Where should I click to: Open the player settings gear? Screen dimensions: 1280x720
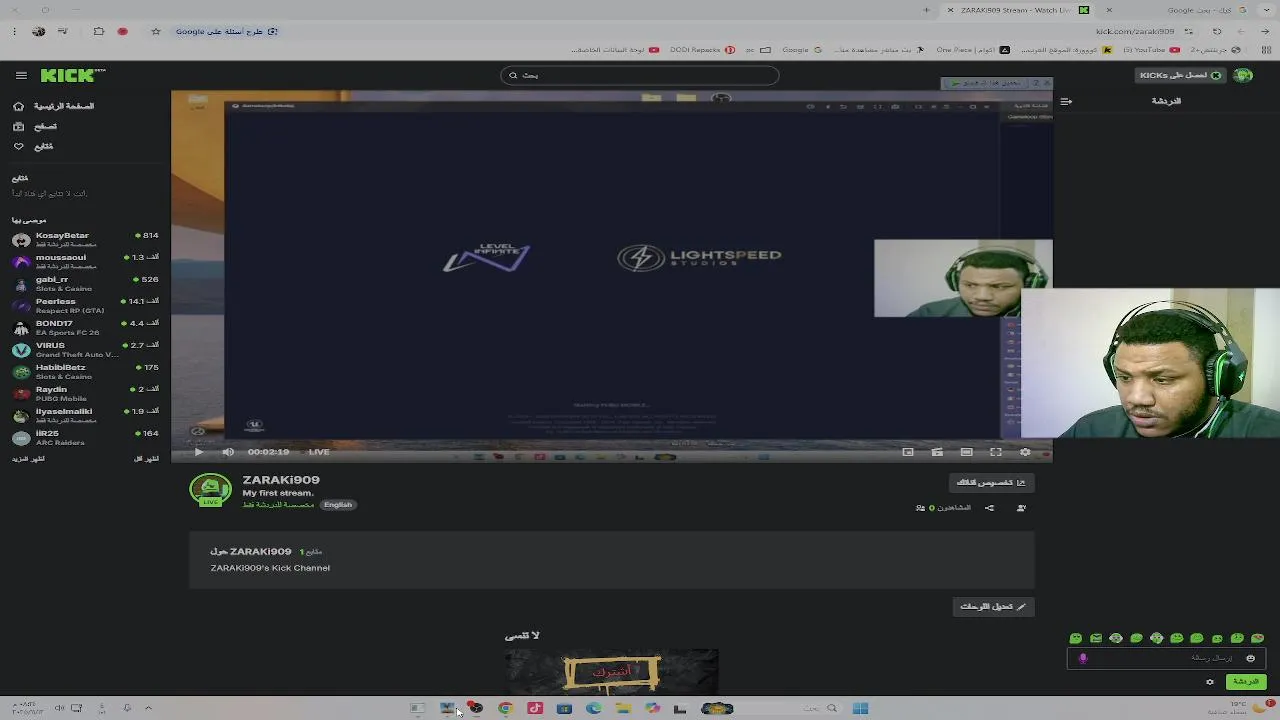tap(1025, 452)
